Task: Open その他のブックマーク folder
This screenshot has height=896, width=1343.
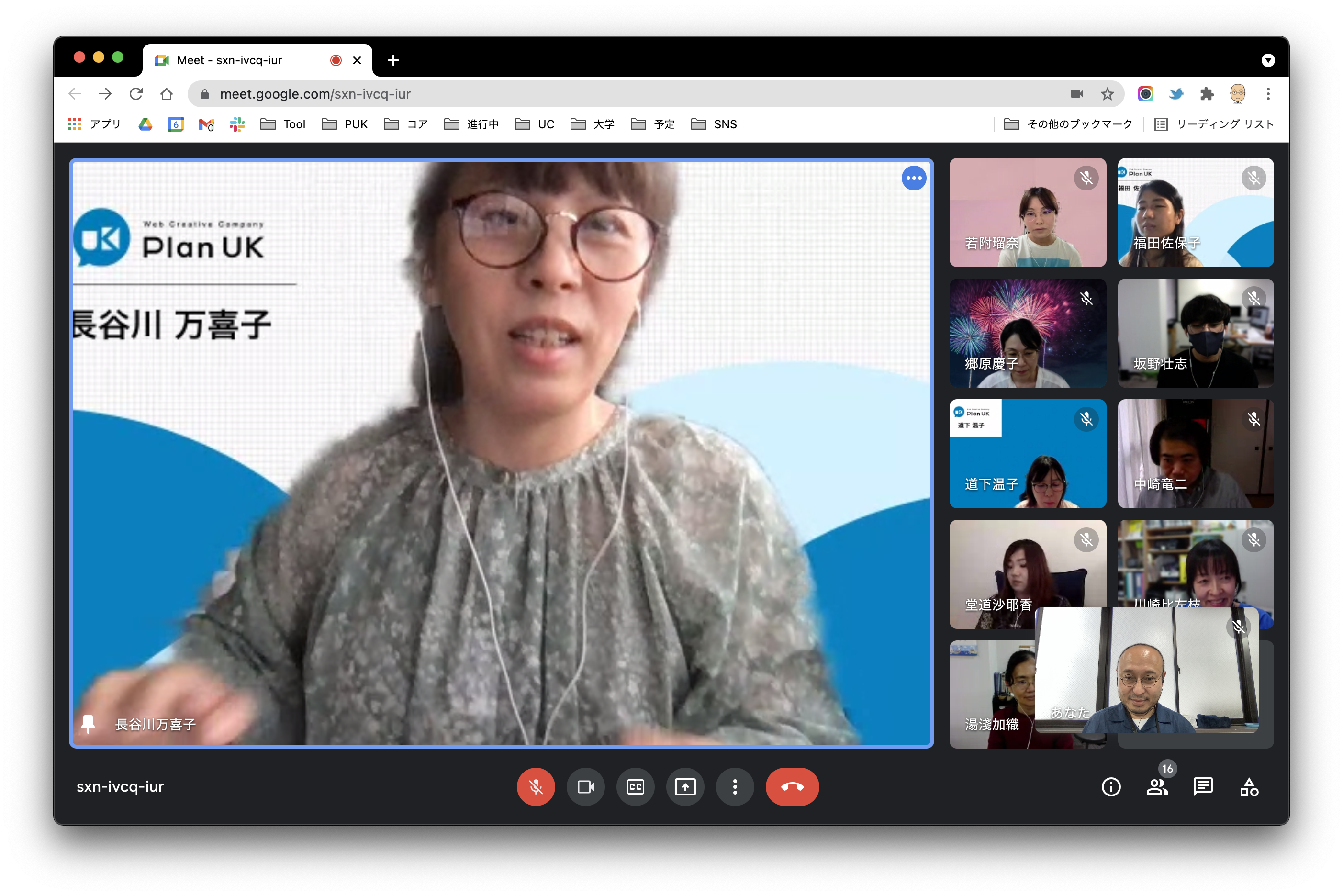Action: coord(1068,124)
